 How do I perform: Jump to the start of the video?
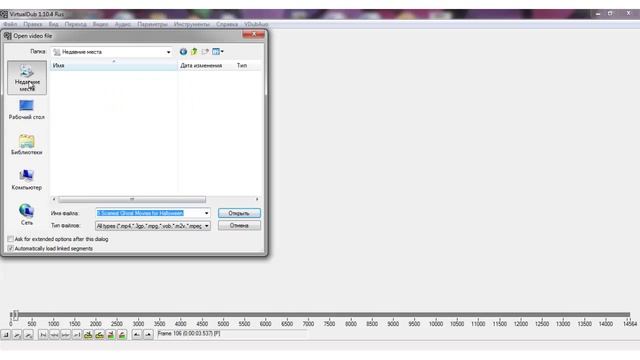(x=43, y=335)
